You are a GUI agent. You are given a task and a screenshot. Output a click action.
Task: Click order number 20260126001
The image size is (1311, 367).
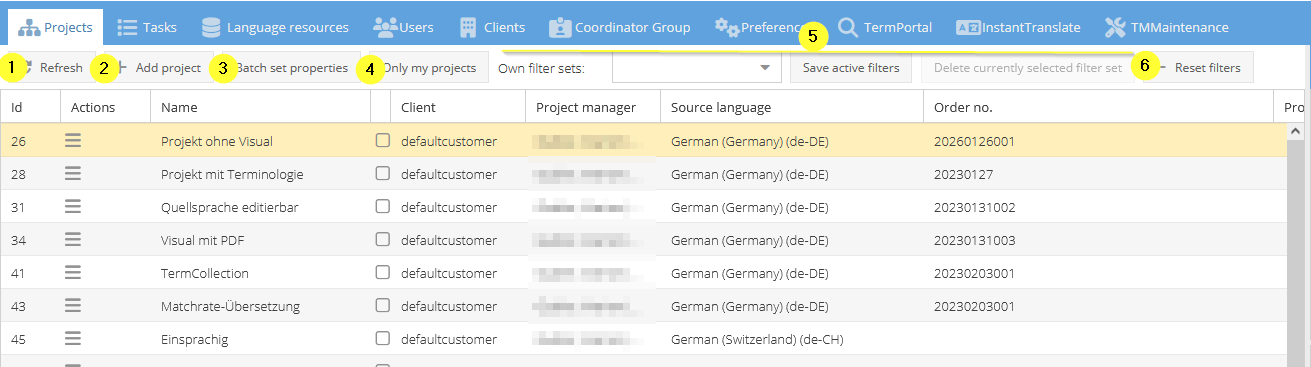click(x=974, y=141)
